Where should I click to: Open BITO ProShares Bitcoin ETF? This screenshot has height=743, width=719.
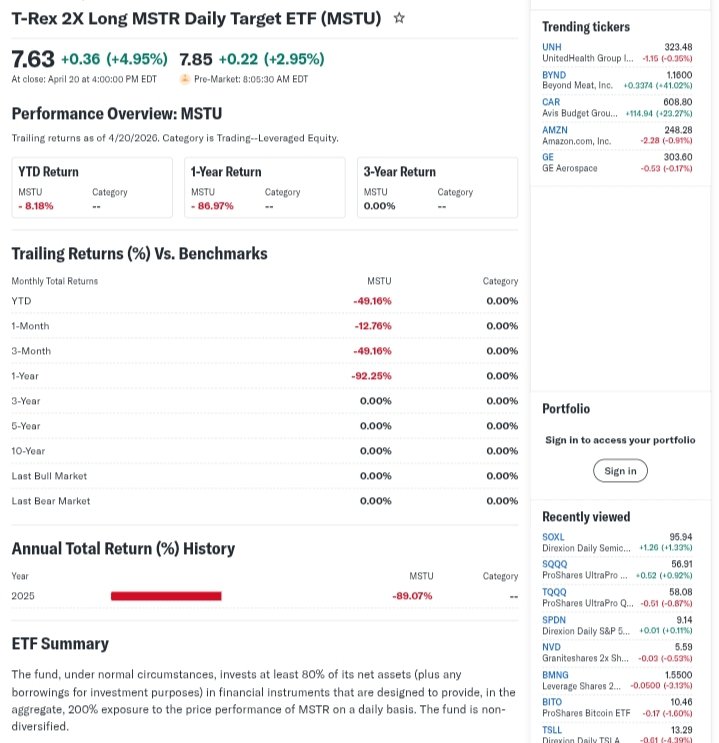click(x=551, y=703)
